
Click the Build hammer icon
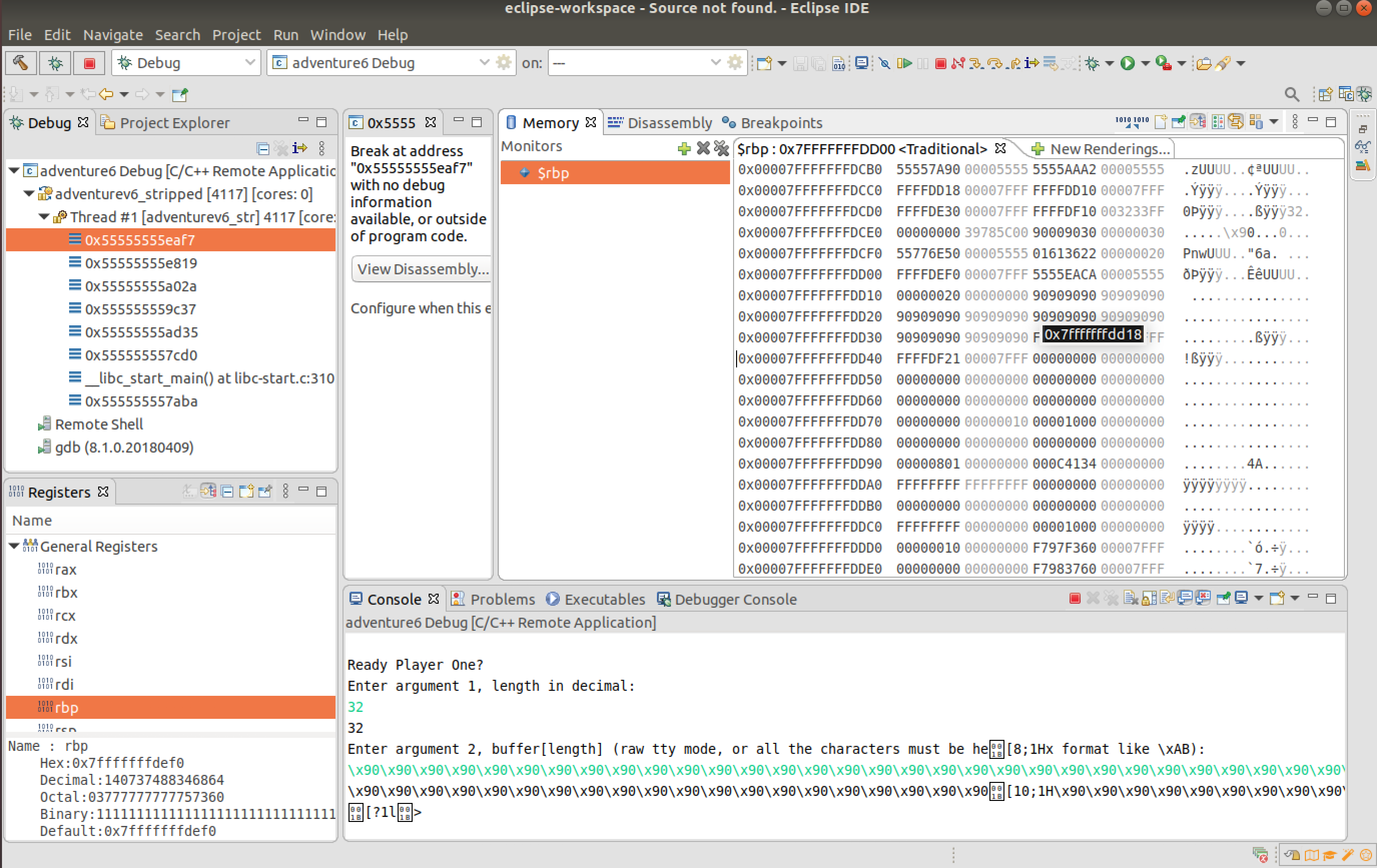tap(21, 63)
